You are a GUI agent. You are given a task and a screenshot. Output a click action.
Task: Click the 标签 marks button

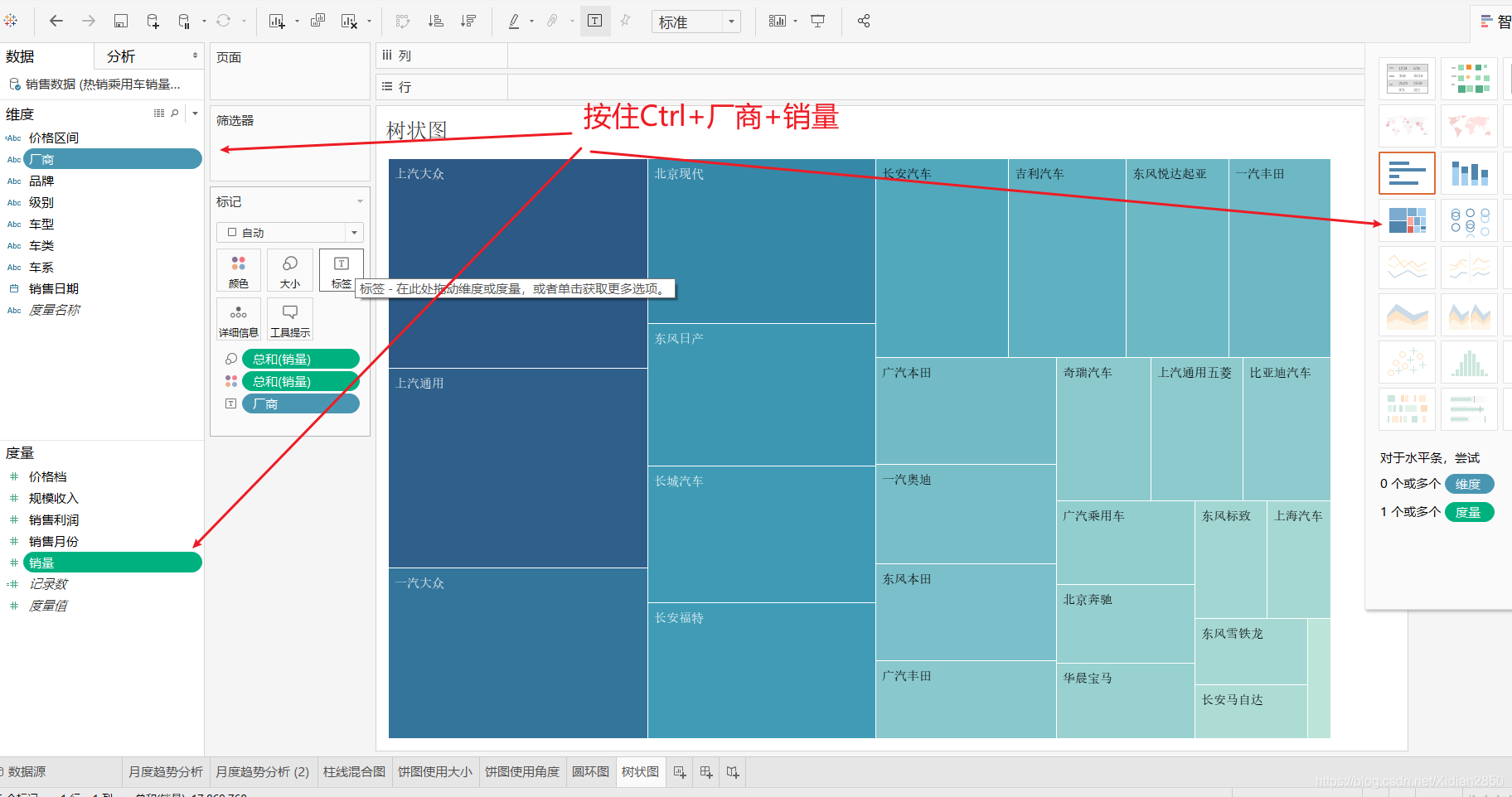point(341,271)
